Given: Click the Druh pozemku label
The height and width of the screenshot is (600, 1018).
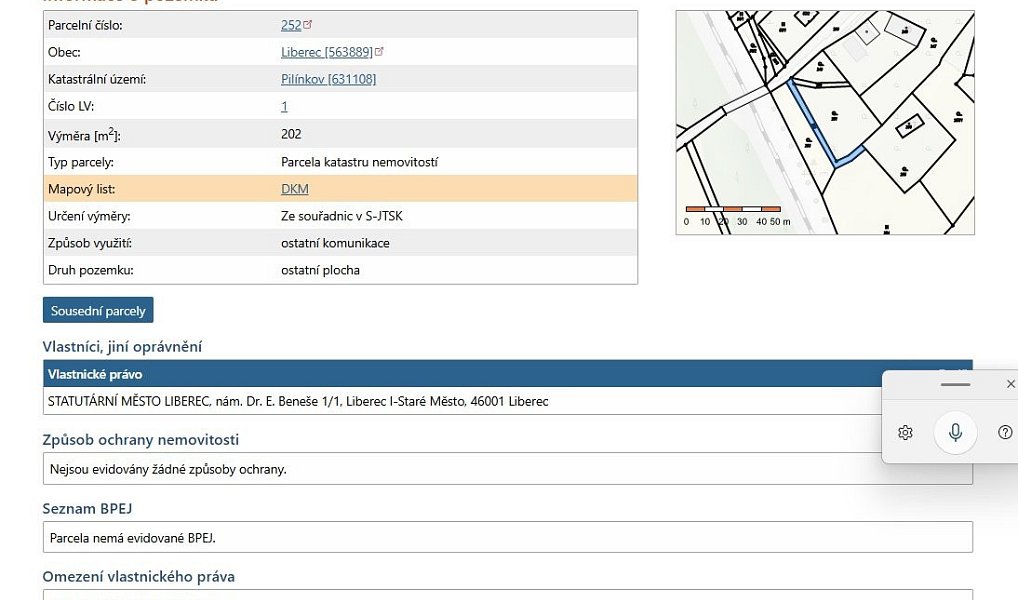Looking at the screenshot, I should point(91,270).
